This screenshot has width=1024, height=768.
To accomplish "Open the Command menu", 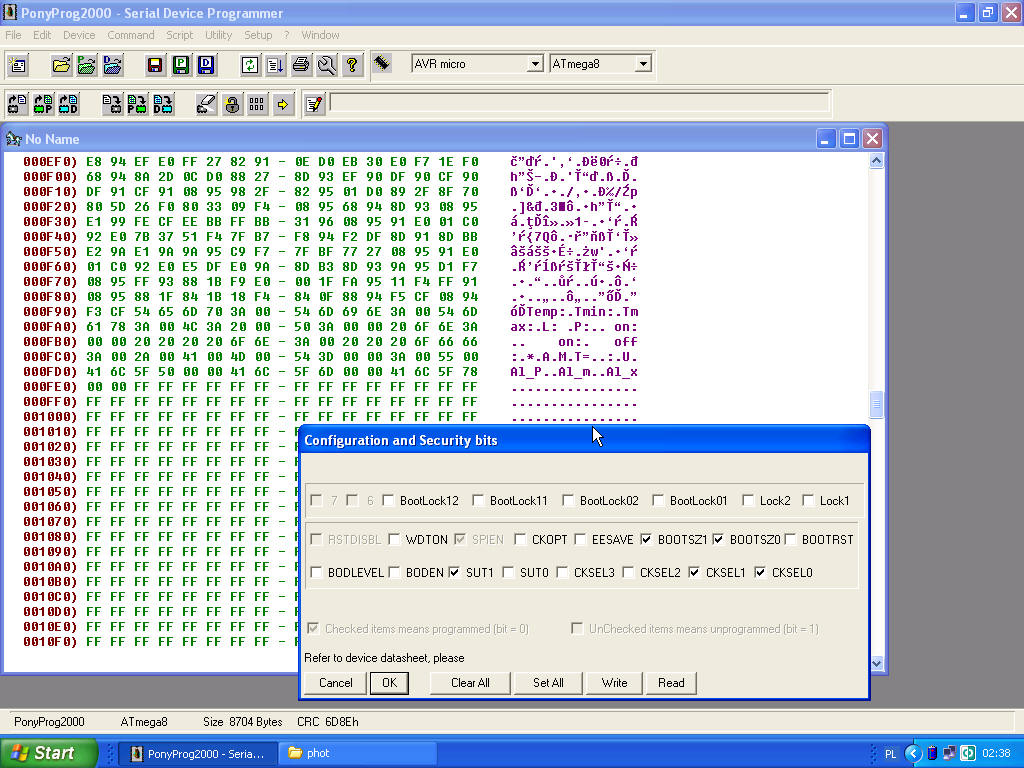I will tap(131, 35).
